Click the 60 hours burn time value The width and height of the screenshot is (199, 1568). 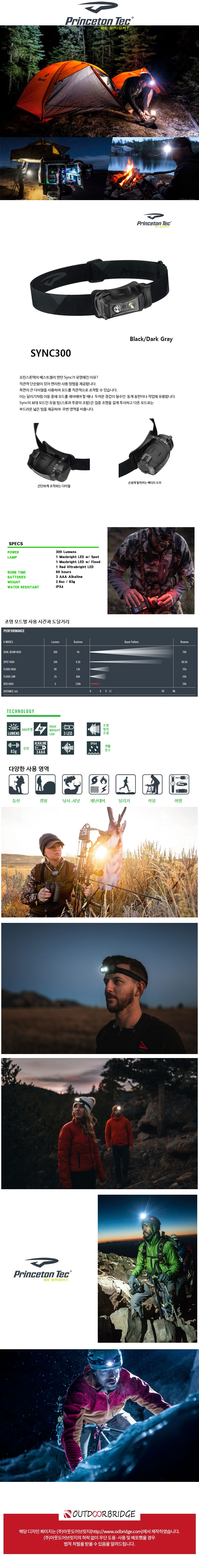(63, 572)
